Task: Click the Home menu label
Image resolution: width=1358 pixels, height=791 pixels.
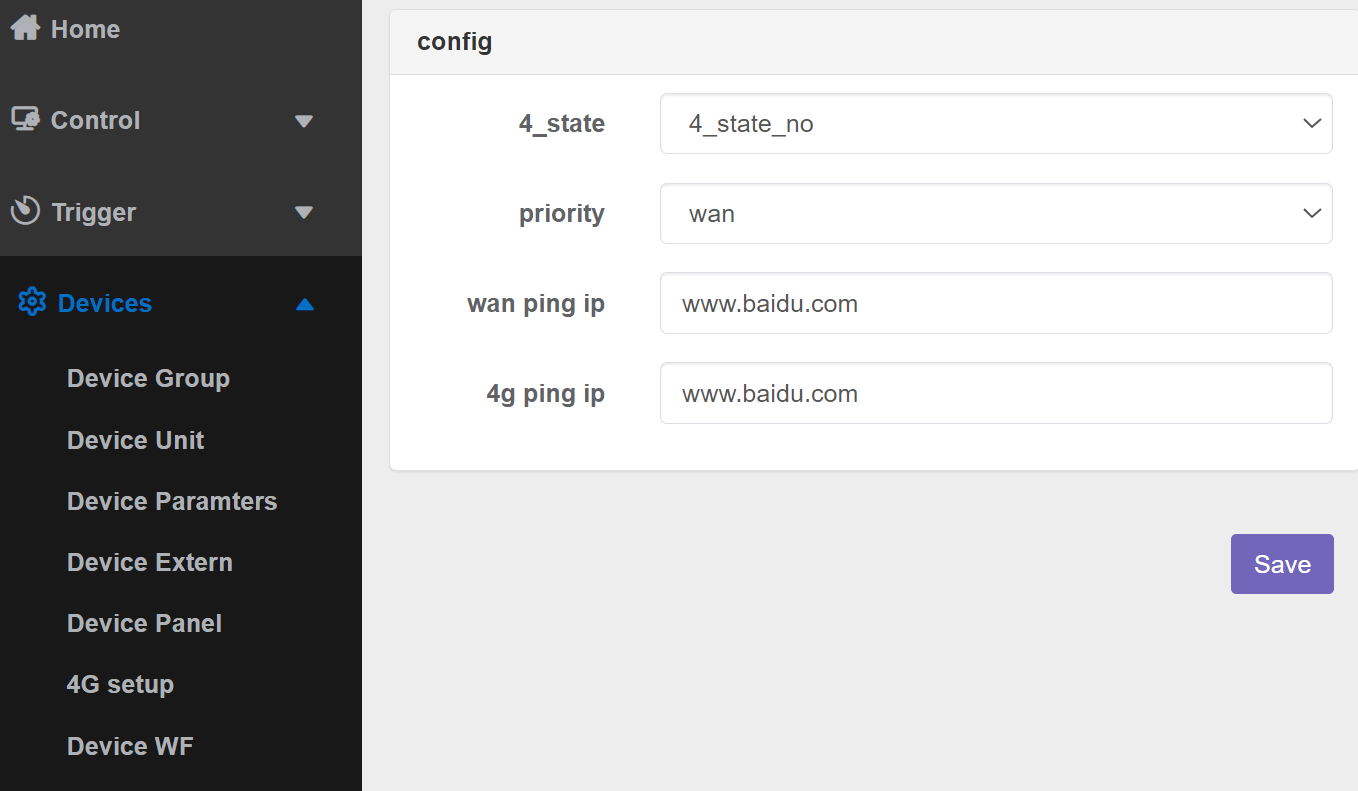Action: coord(85,29)
